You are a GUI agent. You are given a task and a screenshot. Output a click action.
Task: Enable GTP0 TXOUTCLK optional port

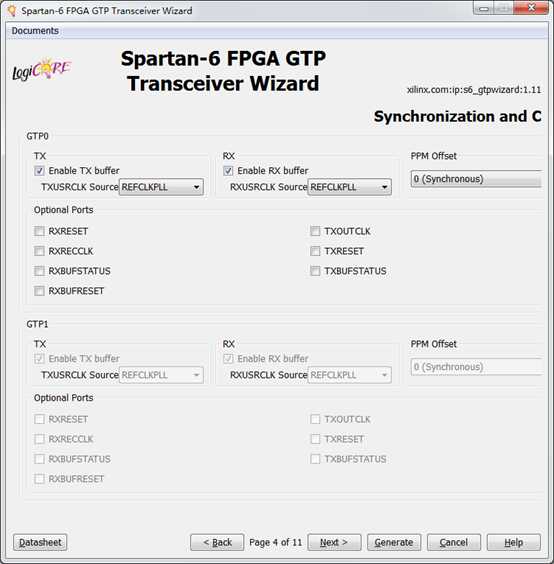pos(315,231)
